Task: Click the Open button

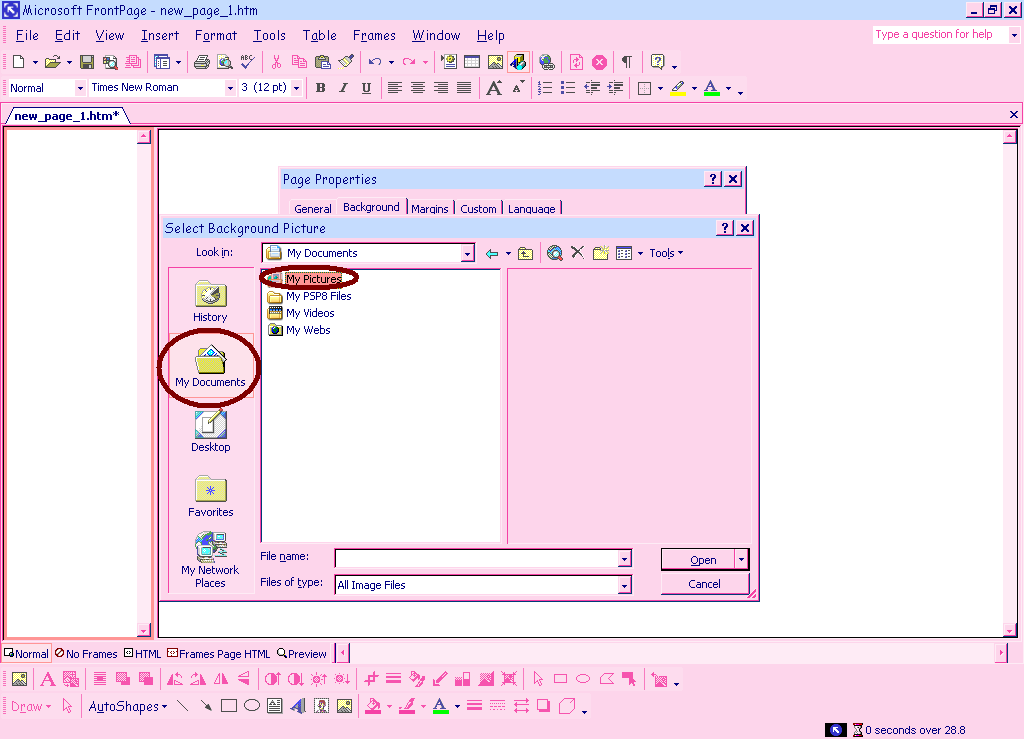Action: coord(697,559)
